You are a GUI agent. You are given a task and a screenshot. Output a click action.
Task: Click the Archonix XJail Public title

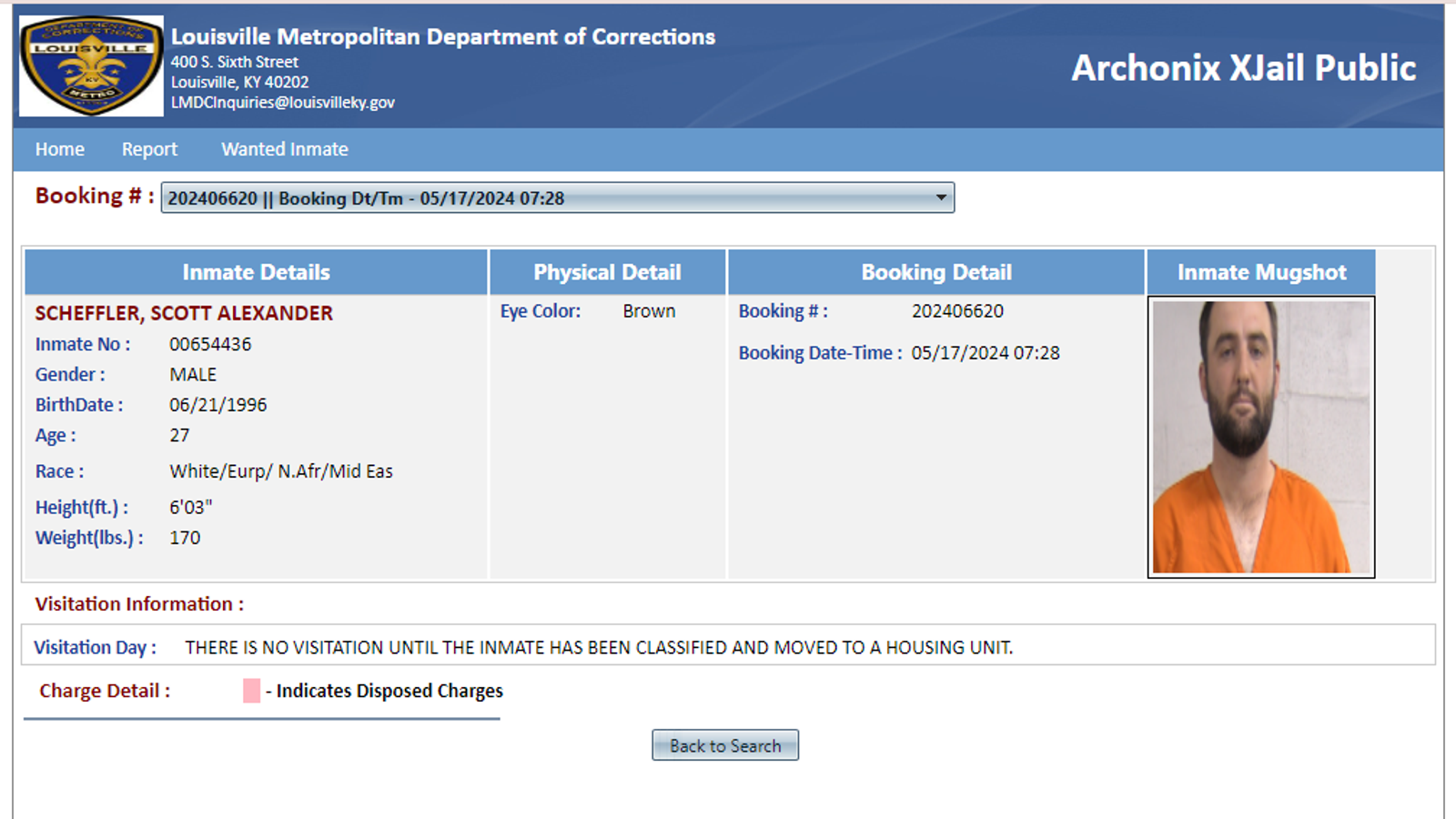point(1243,68)
